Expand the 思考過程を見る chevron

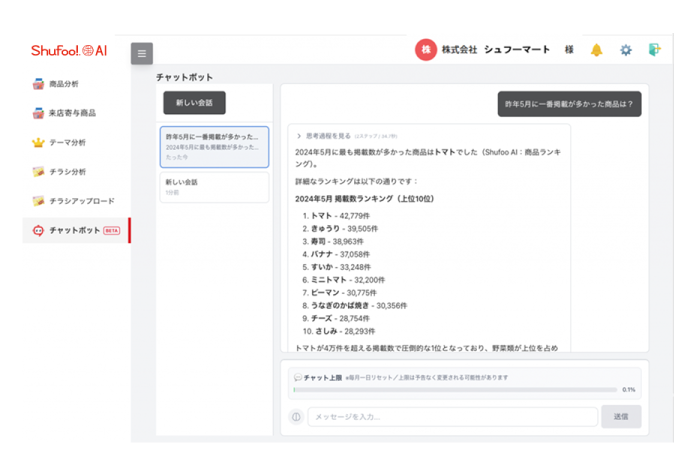298,134
